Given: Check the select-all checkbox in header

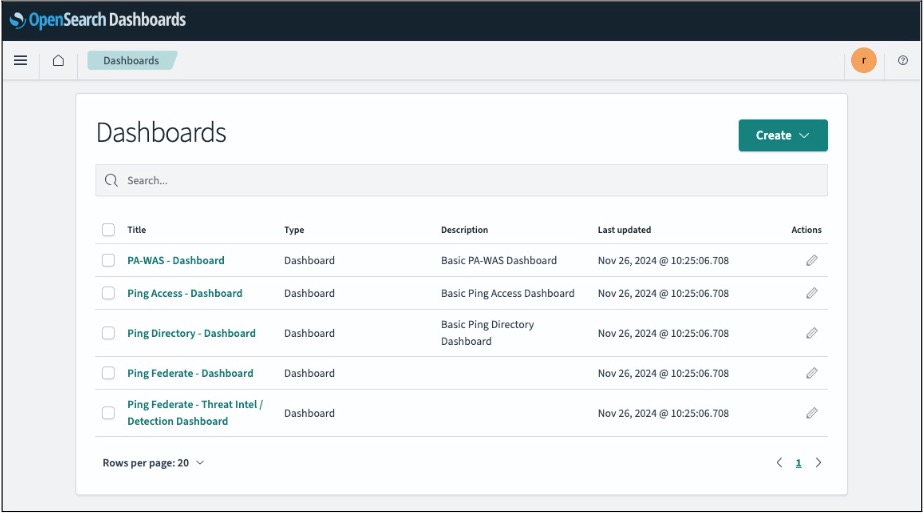Looking at the screenshot, I should click(x=108, y=230).
